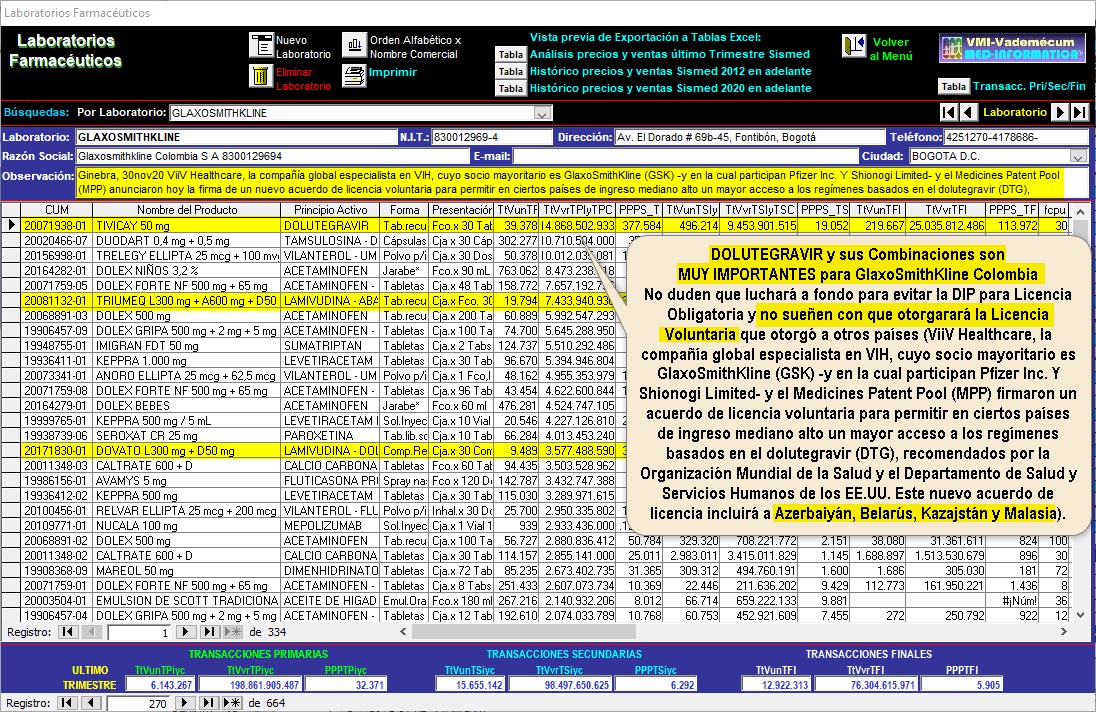Click into the empty E-mail field
Screen dimensions: 1096x712
tap(685, 156)
